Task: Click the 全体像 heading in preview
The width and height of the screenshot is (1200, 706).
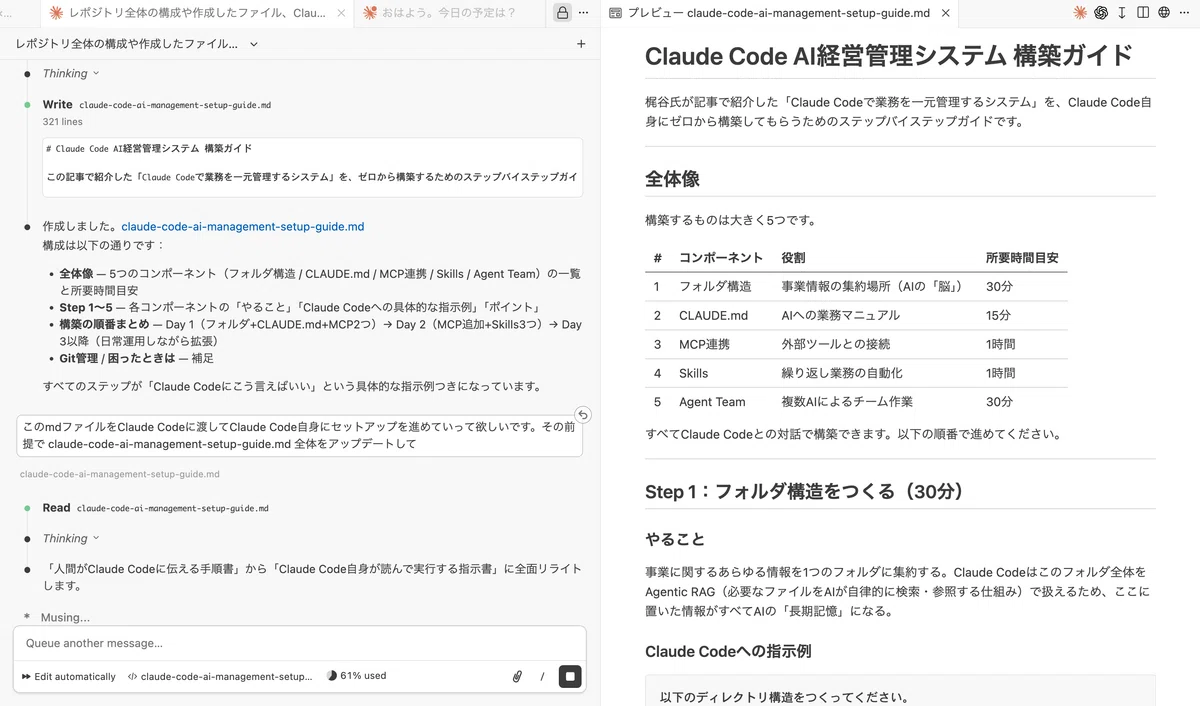Action: click(x=672, y=179)
